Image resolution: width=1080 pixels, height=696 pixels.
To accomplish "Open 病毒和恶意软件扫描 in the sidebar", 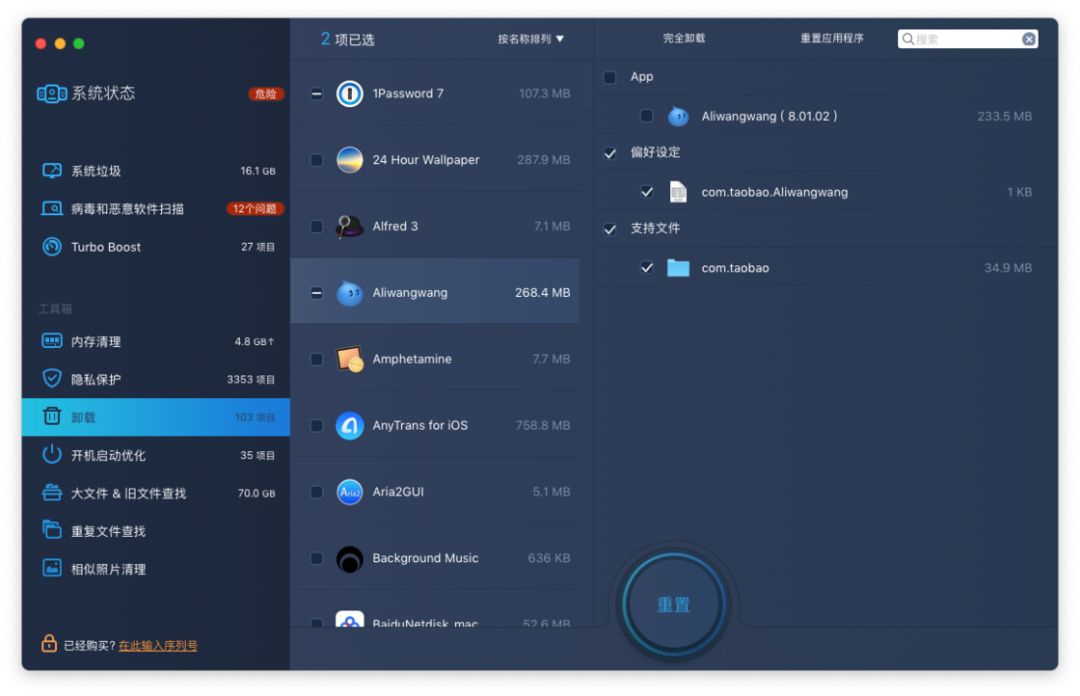I will 157,208.
